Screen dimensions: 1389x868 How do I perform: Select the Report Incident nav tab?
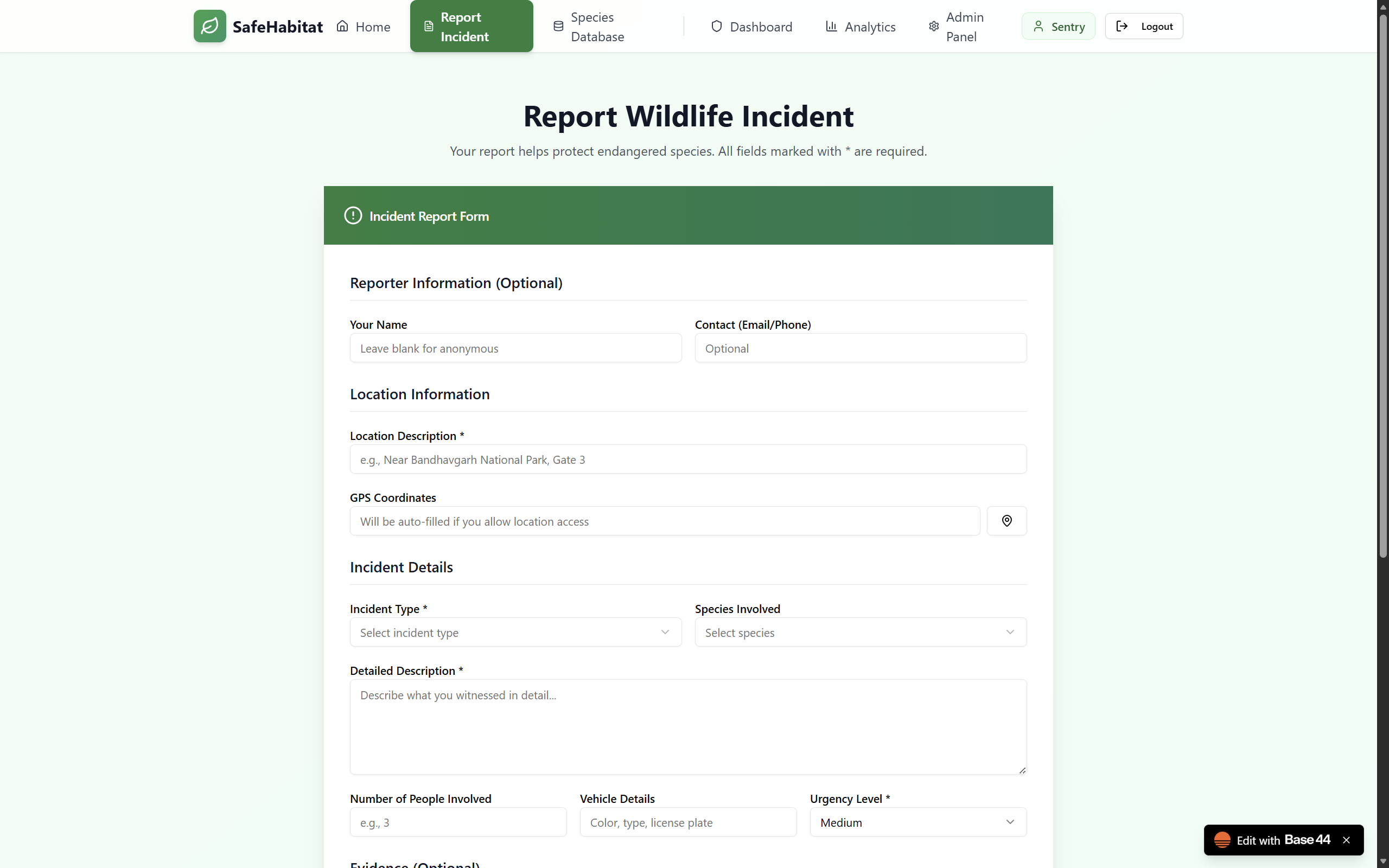pos(471,27)
